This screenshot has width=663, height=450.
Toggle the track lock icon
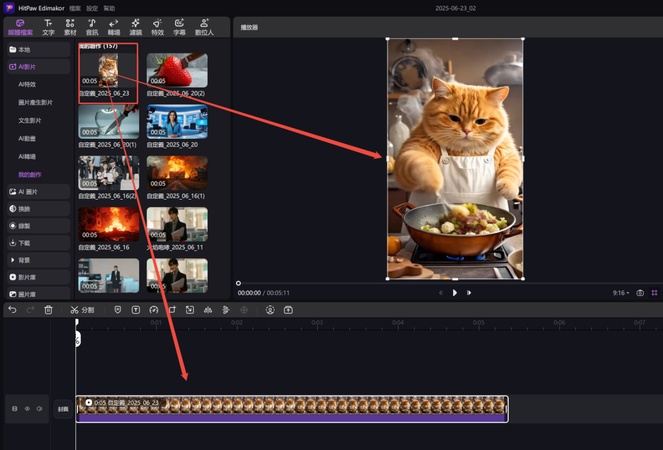tap(14, 409)
